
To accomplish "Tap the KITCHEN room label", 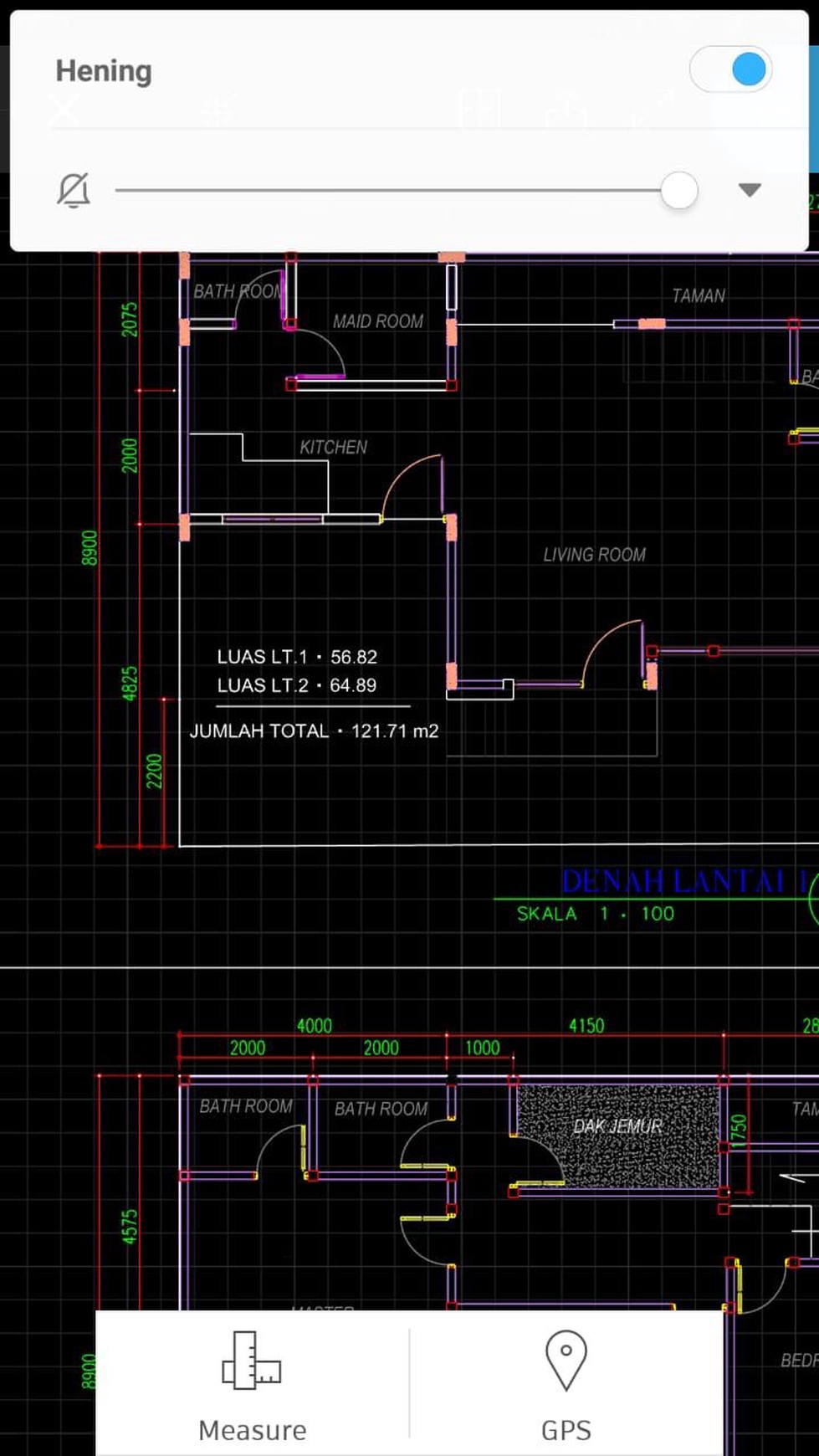I will (x=333, y=448).
